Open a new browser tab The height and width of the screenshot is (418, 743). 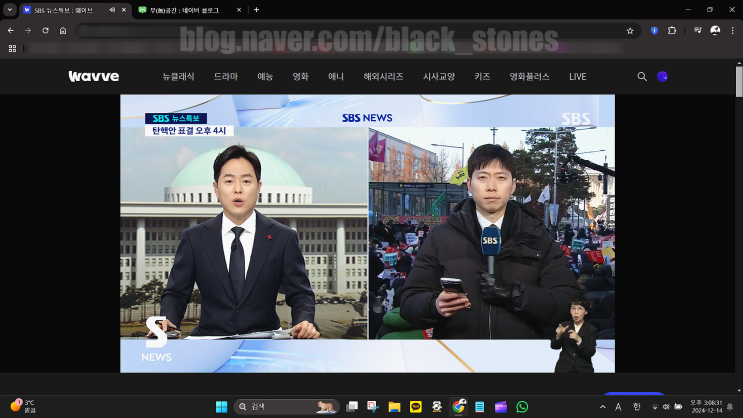click(256, 9)
